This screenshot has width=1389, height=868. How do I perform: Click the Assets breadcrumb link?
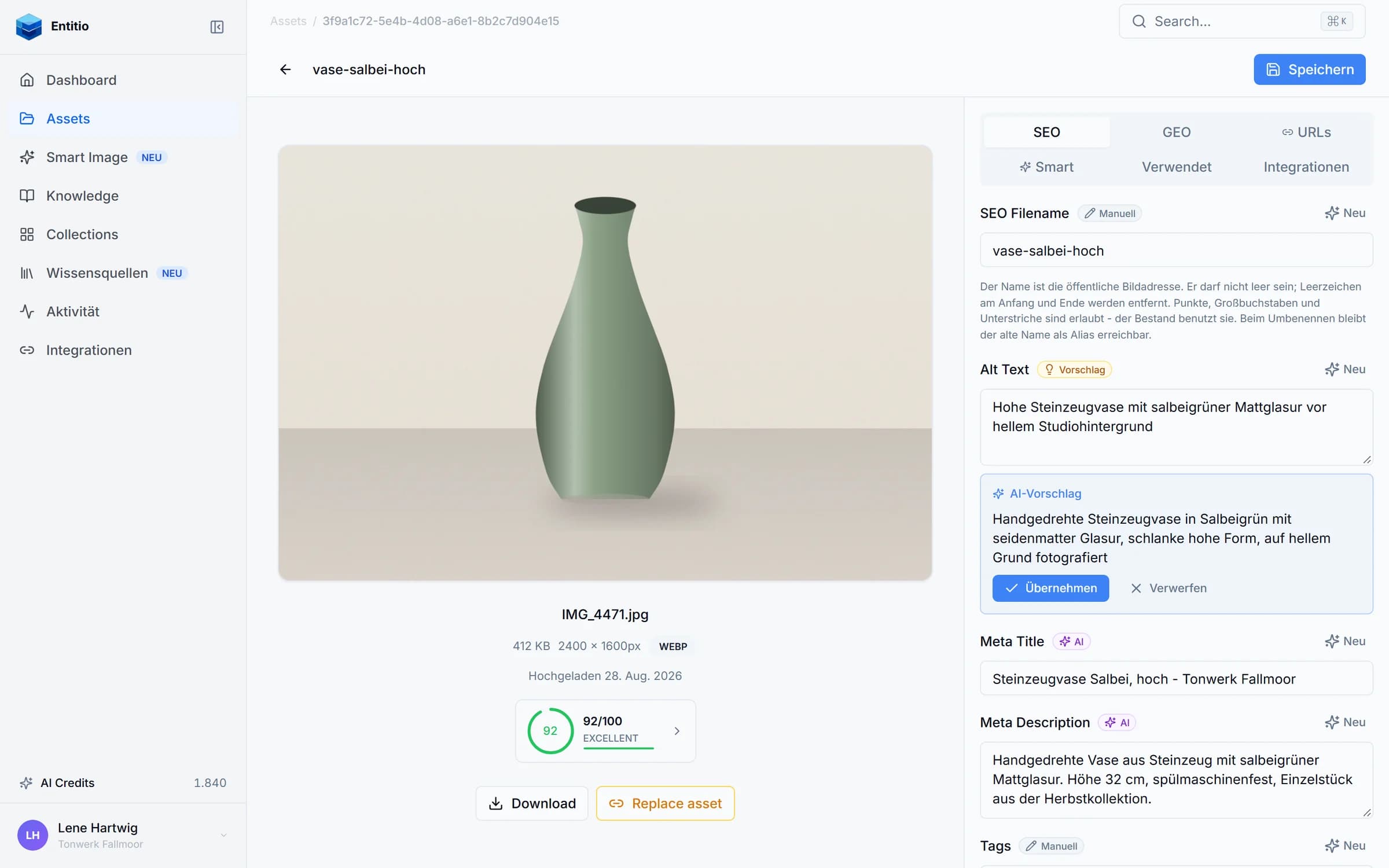point(288,21)
